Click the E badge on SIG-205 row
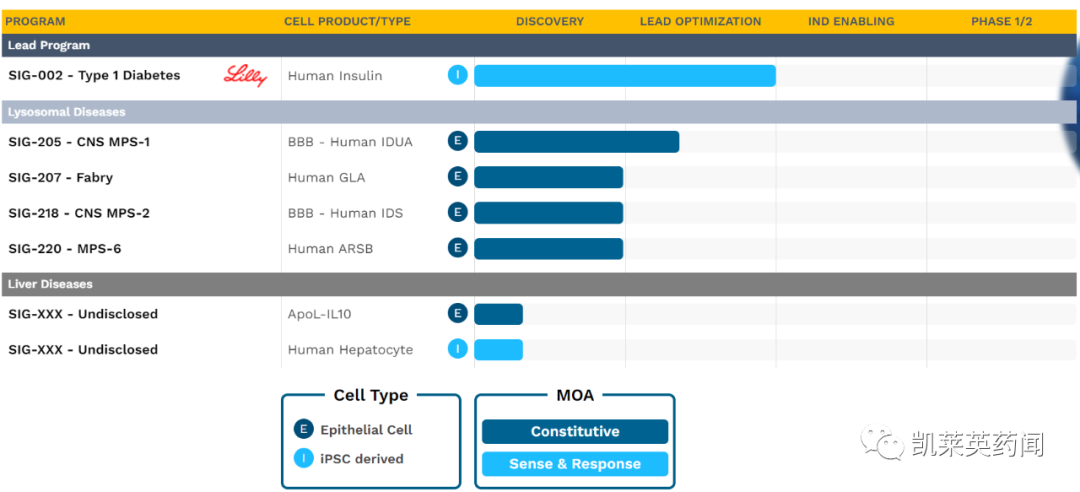1080x492 pixels. (x=457, y=141)
